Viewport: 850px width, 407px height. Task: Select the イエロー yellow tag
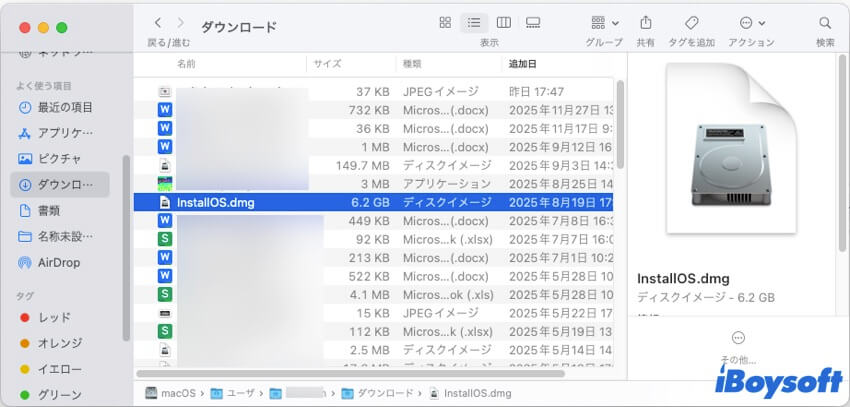coord(51,370)
